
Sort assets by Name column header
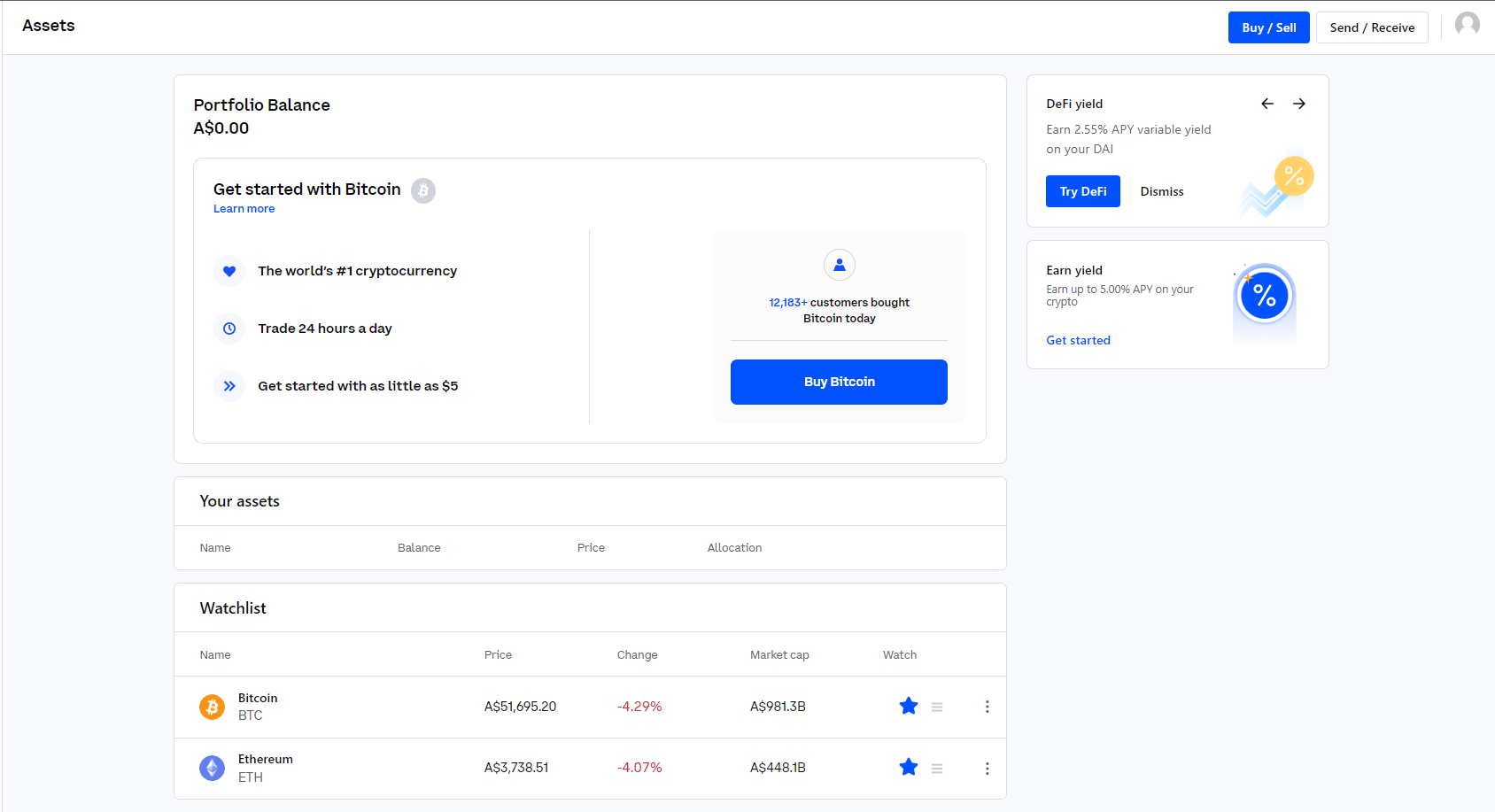click(x=215, y=548)
